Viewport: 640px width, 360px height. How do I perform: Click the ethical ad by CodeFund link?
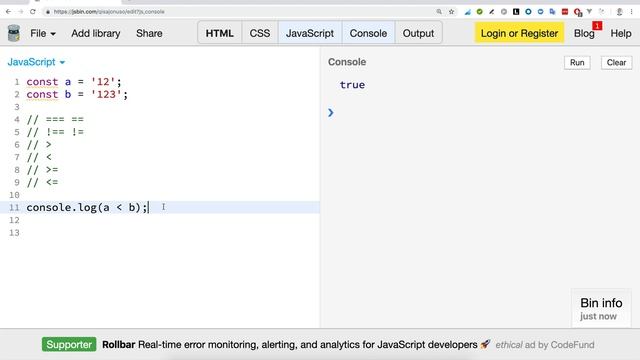click(x=545, y=345)
